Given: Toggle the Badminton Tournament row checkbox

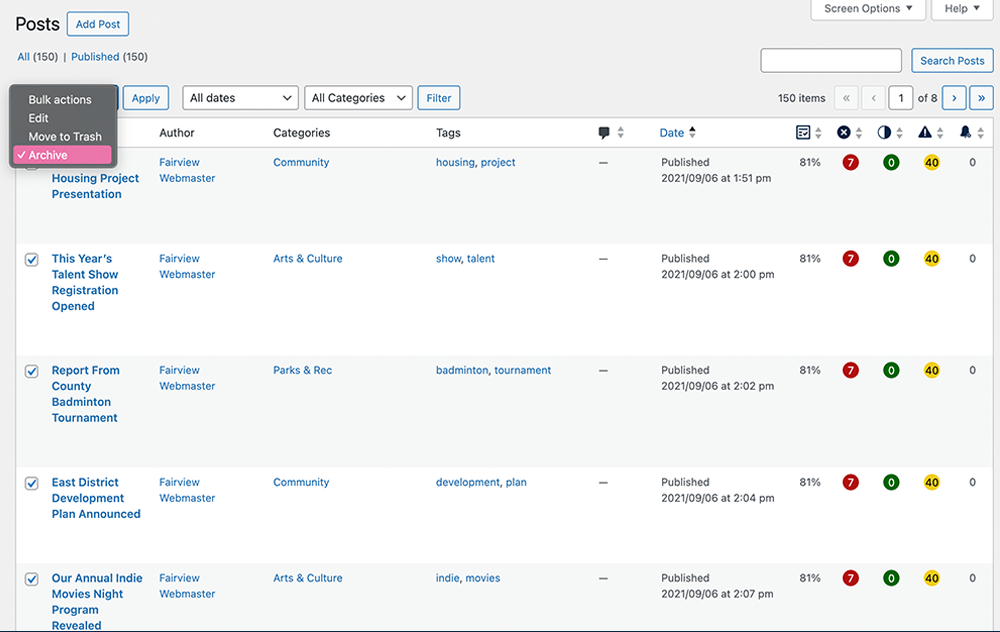Looking at the screenshot, I should coord(31,370).
